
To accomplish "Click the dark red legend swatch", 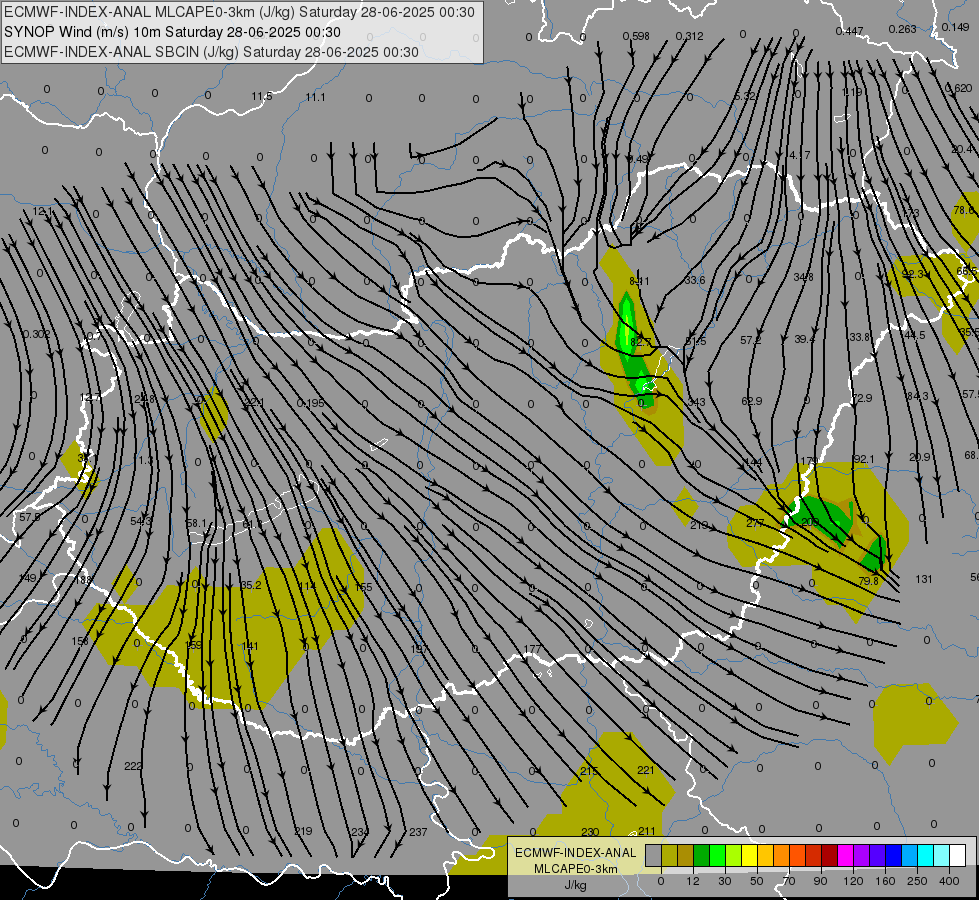I will coord(829,855).
